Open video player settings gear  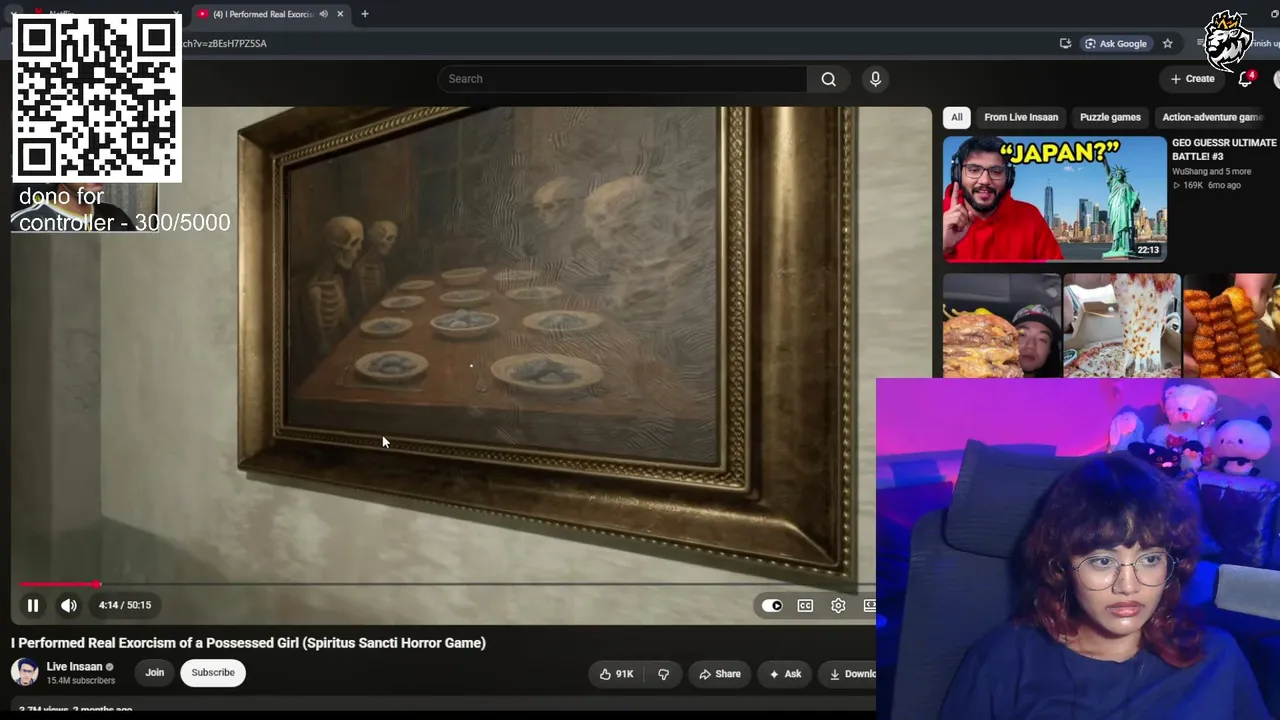tap(838, 605)
